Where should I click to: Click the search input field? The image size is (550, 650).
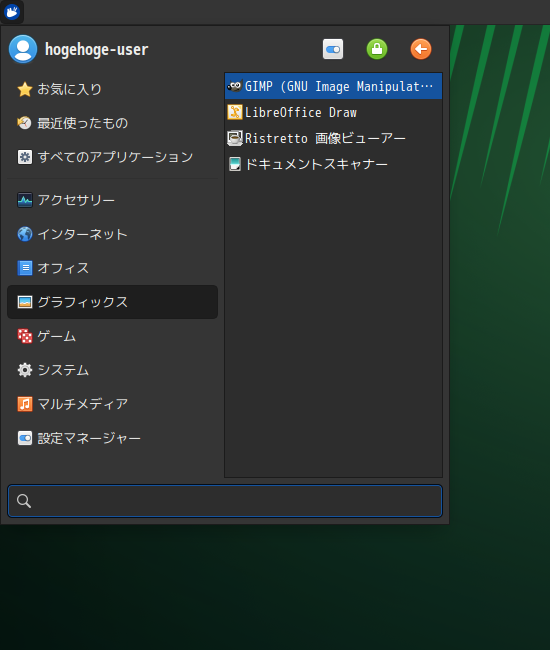click(x=225, y=501)
